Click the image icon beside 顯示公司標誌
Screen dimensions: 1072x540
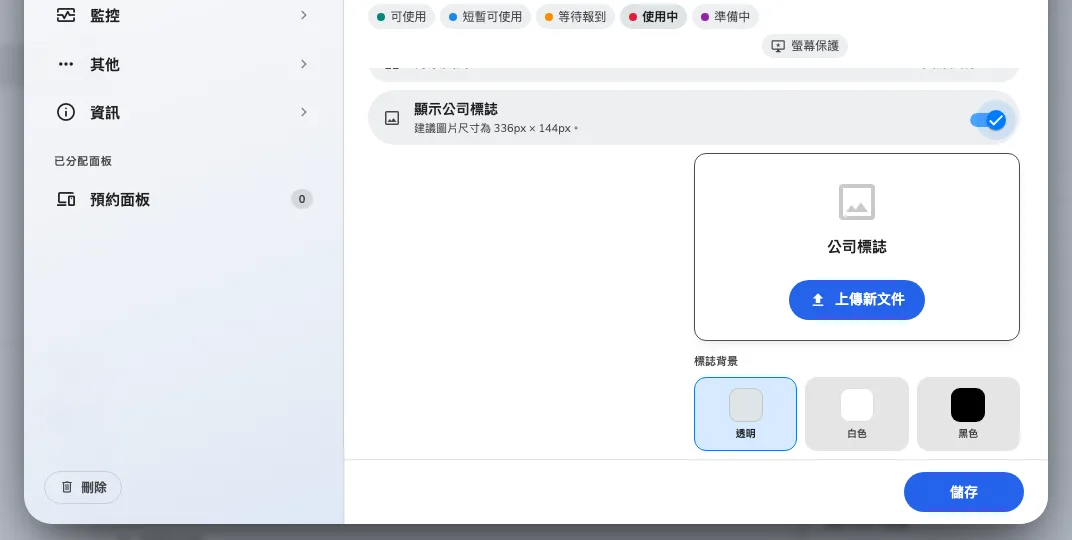[x=392, y=118]
